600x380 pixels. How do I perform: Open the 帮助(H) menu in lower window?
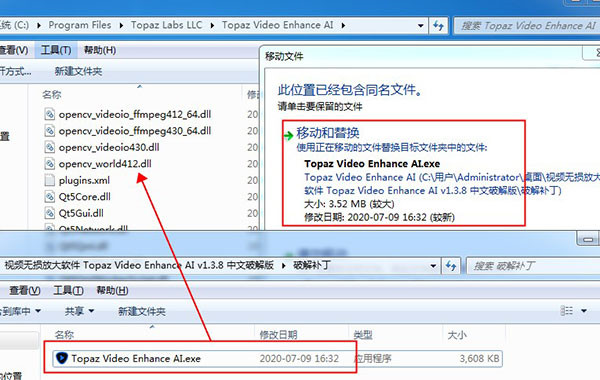point(112,290)
